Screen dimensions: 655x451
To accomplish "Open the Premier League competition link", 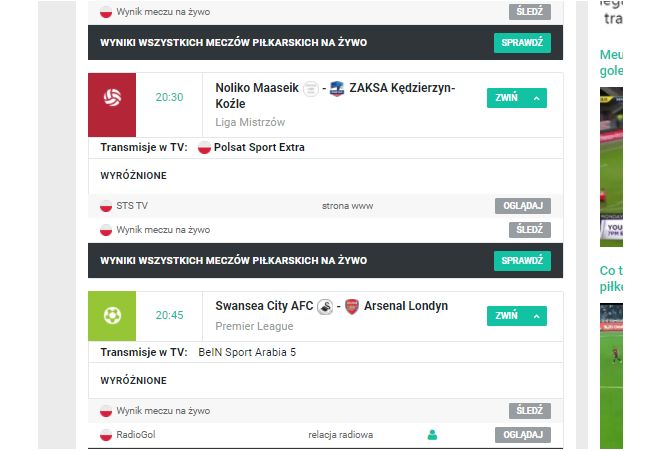I will (x=254, y=326).
